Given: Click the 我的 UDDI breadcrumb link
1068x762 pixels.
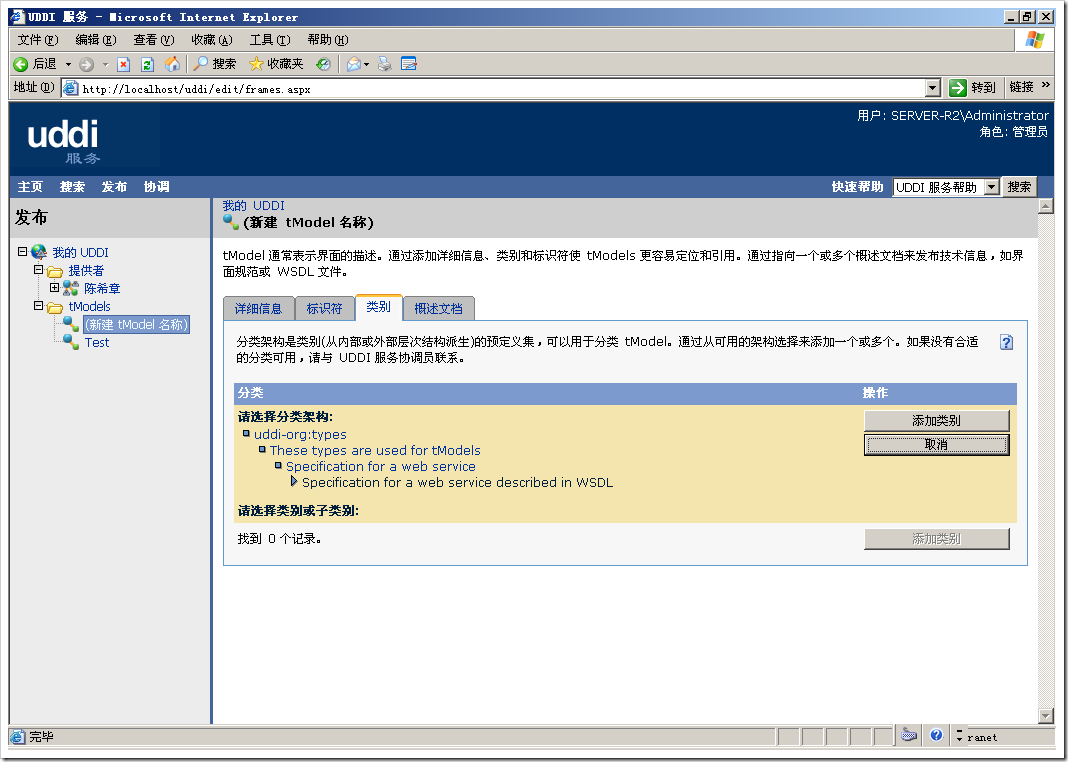Looking at the screenshot, I should 253,206.
